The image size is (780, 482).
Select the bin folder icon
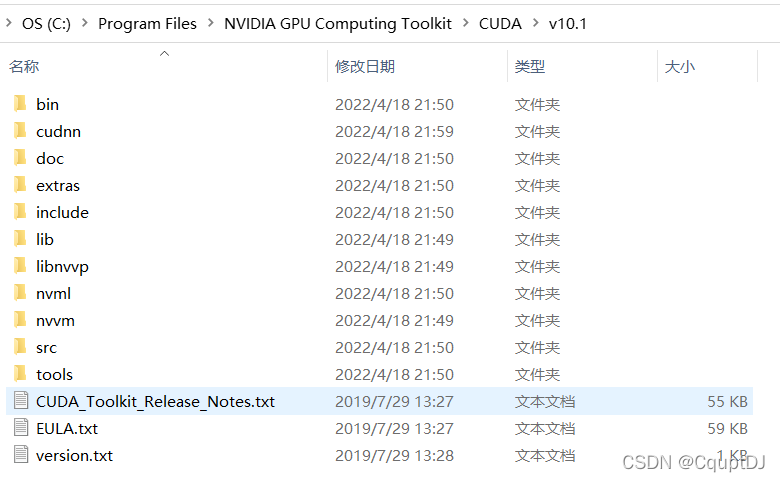click(x=20, y=104)
